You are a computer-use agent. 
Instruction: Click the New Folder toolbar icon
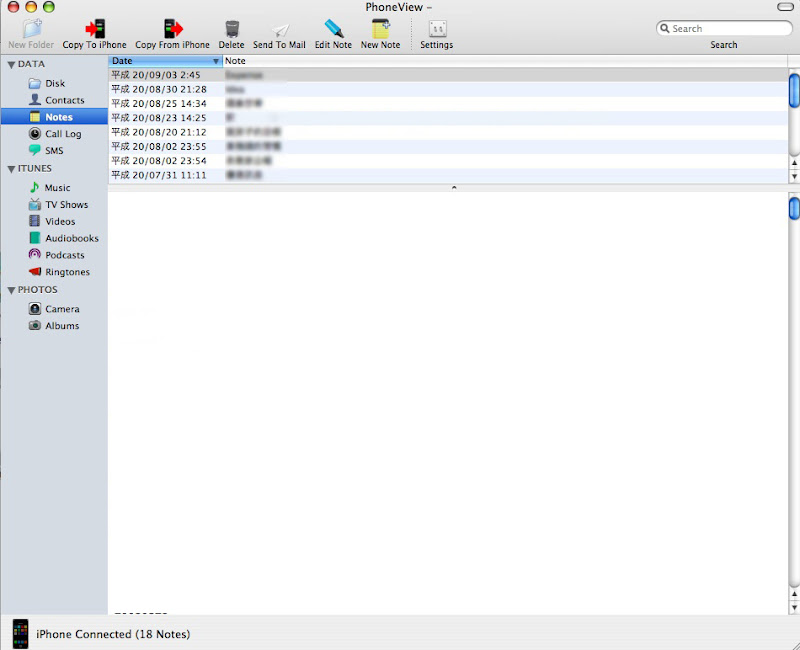(32, 29)
